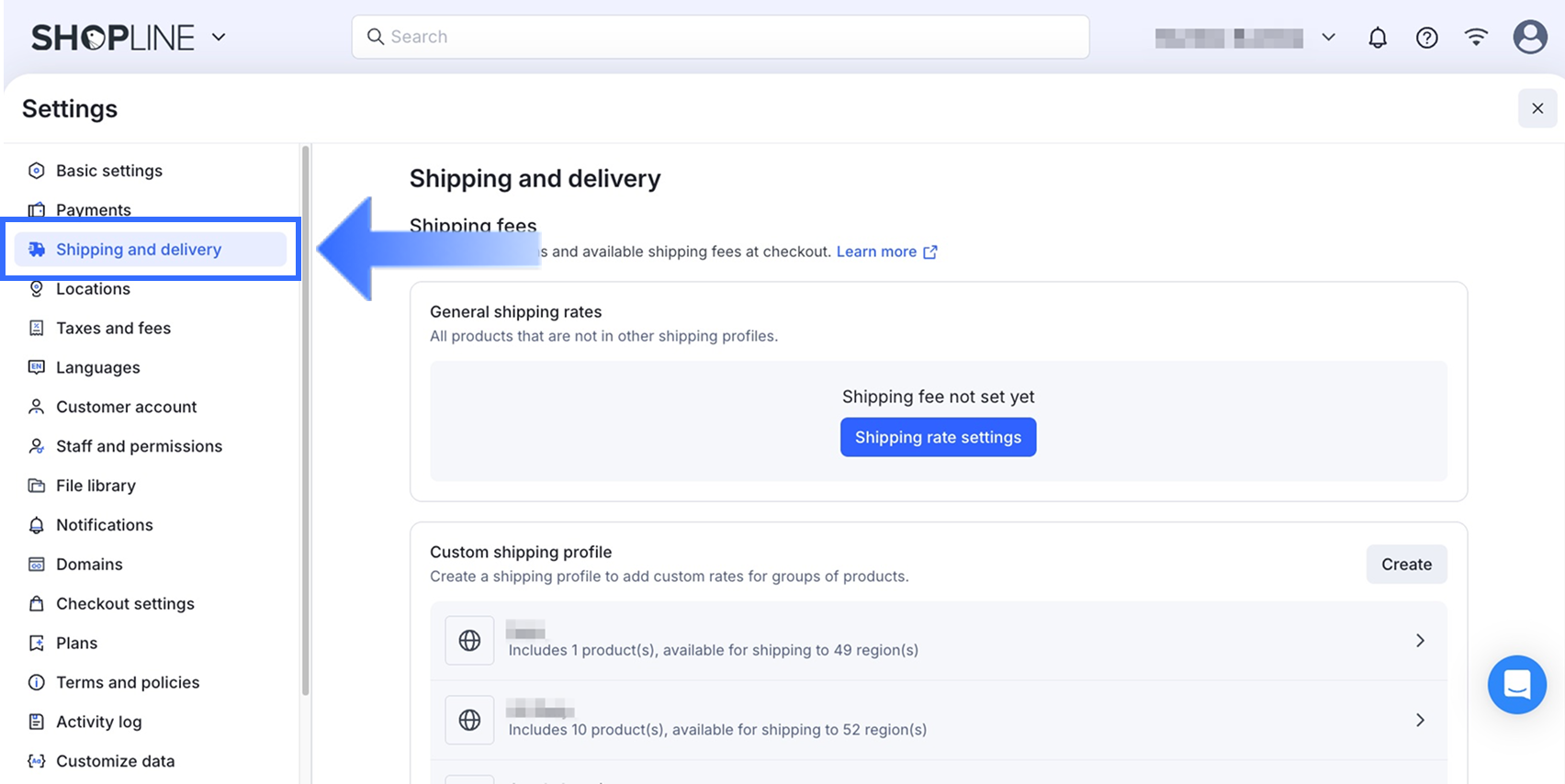Click the Create shipping profile button
Image resolution: width=1565 pixels, height=784 pixels.
pyautogui.click(x=1406, y=565)
